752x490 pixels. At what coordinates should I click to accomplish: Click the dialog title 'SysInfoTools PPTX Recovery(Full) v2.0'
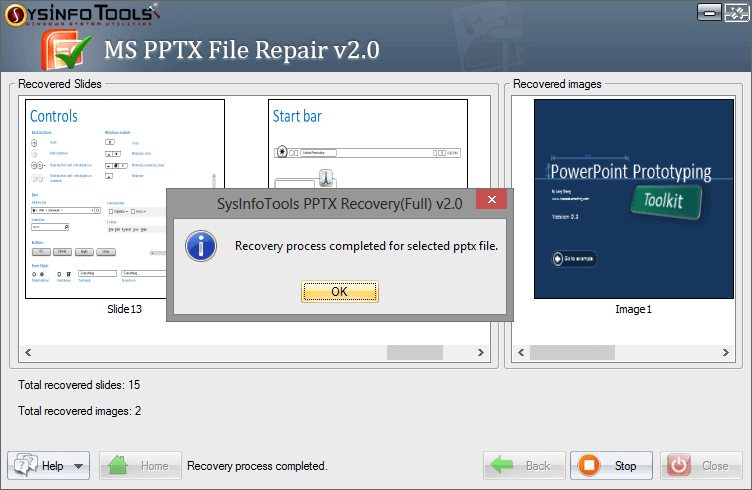pos(340,204)
